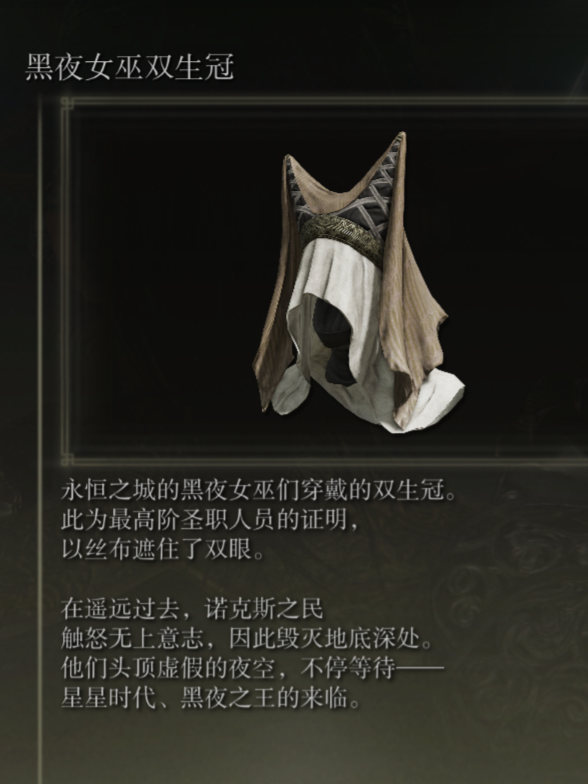The height and width of the screenshot is (784, 588).
Task: Click the line starting with 他们头顶虚假的夜空
Action: point(252,668)
